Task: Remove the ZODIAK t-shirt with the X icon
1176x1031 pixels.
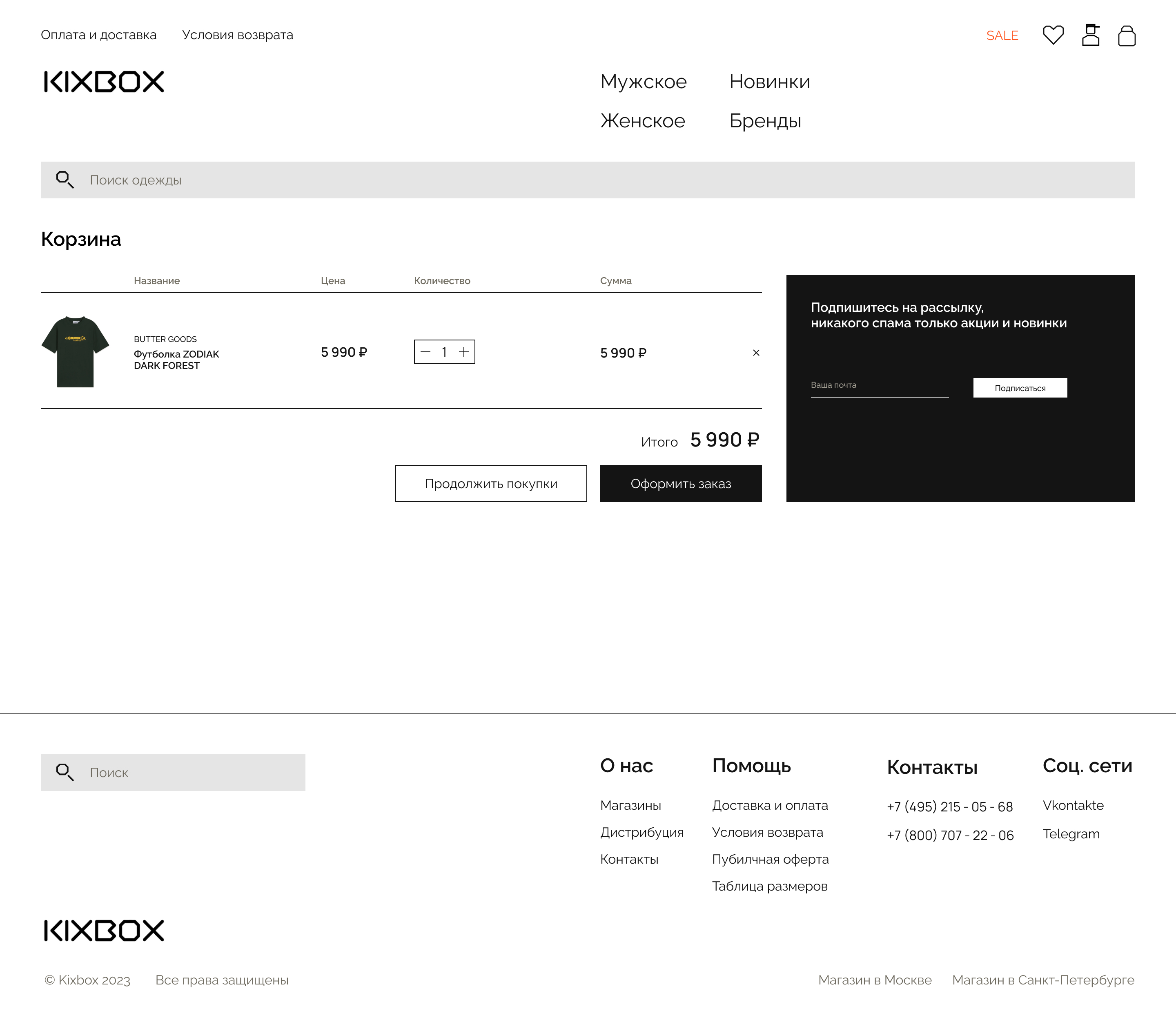Action: [756, 353]
